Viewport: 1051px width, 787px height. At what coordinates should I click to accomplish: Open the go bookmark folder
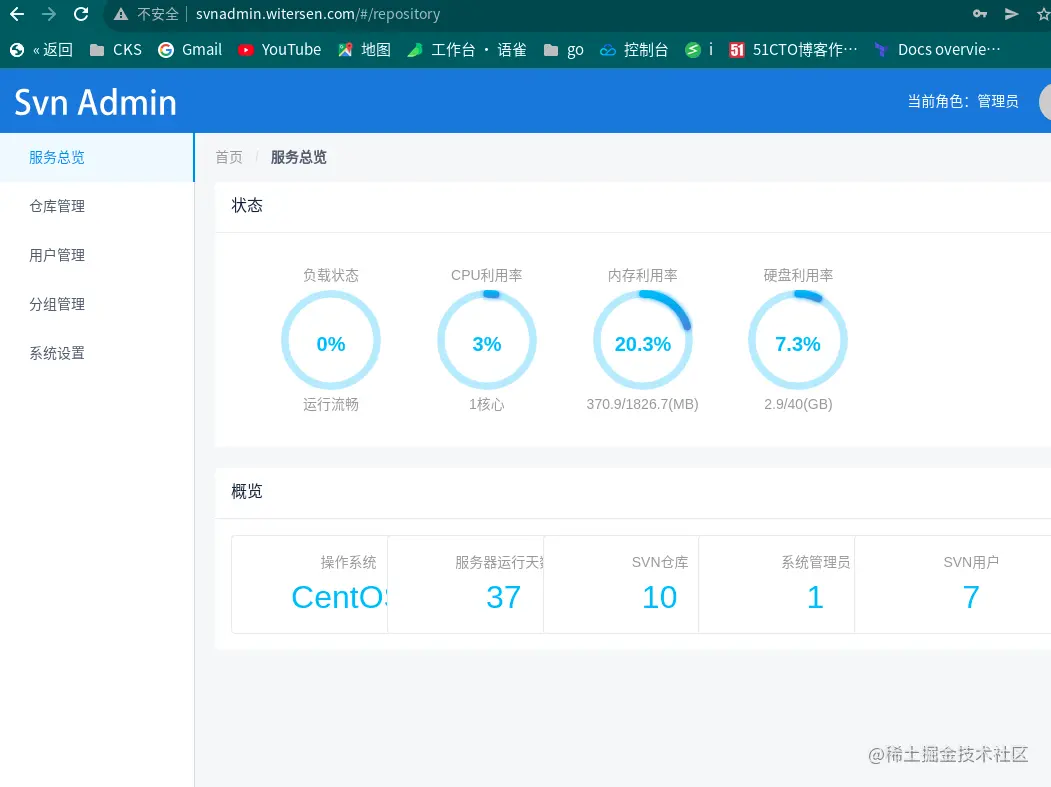click(x=564, y=50)
